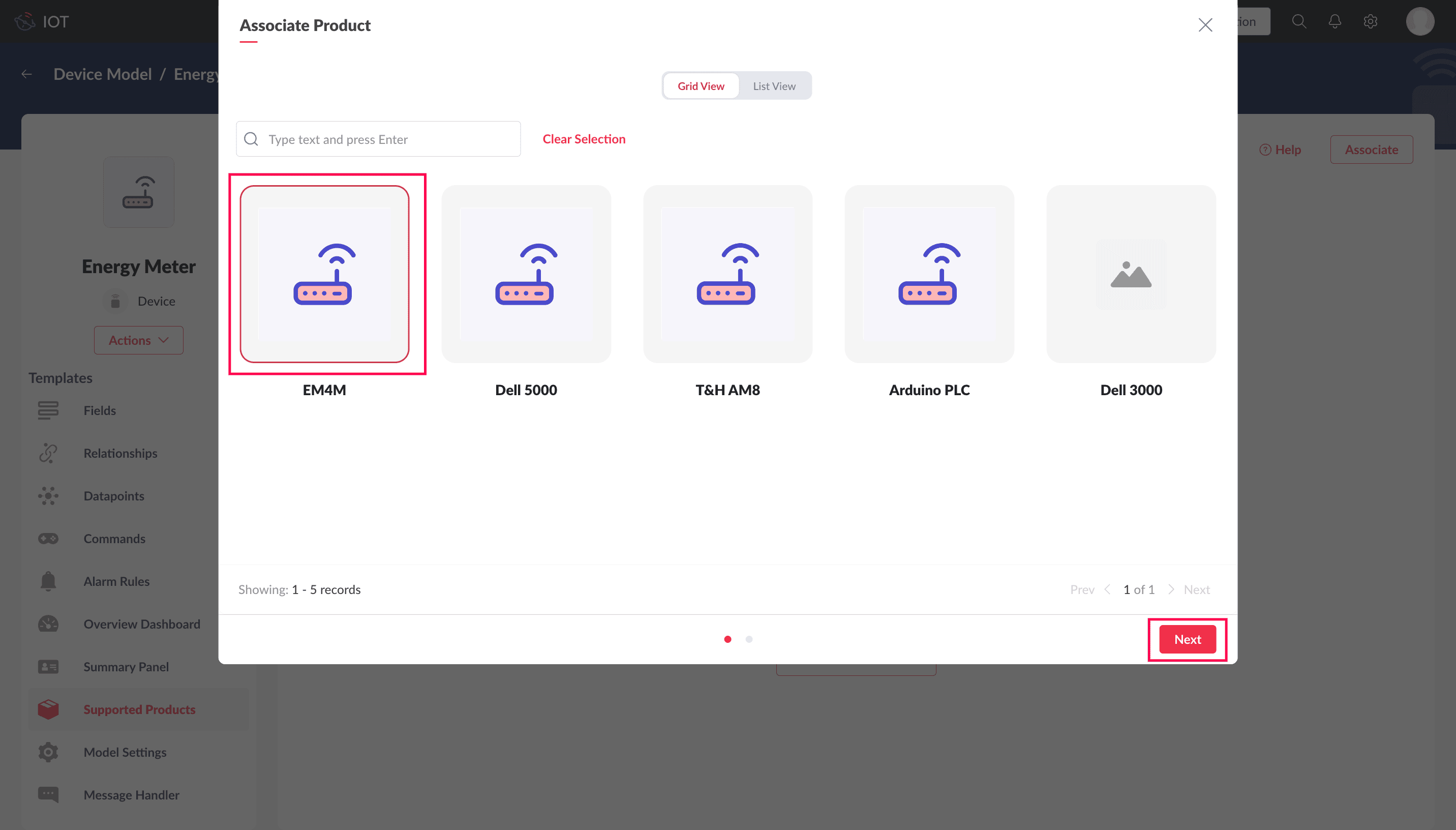Choose the T&H AM8 product icon

click(x=726, y=274)
